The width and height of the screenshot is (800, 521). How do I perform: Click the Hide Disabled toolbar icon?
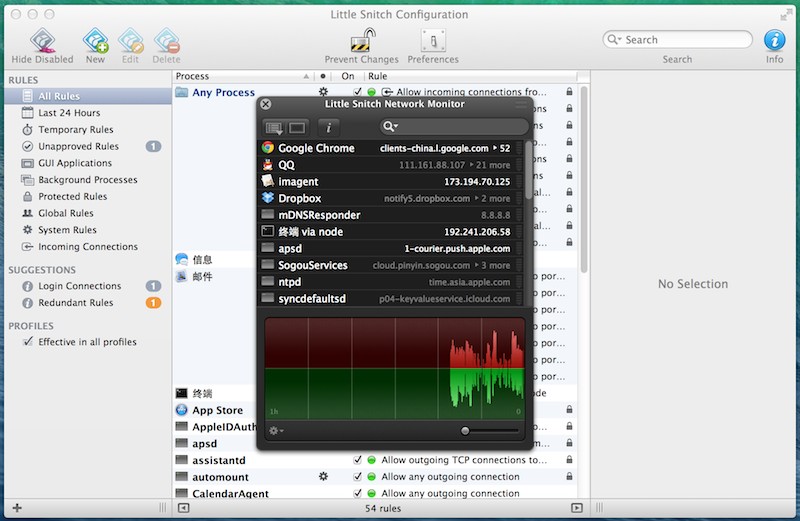coord(42,42)
